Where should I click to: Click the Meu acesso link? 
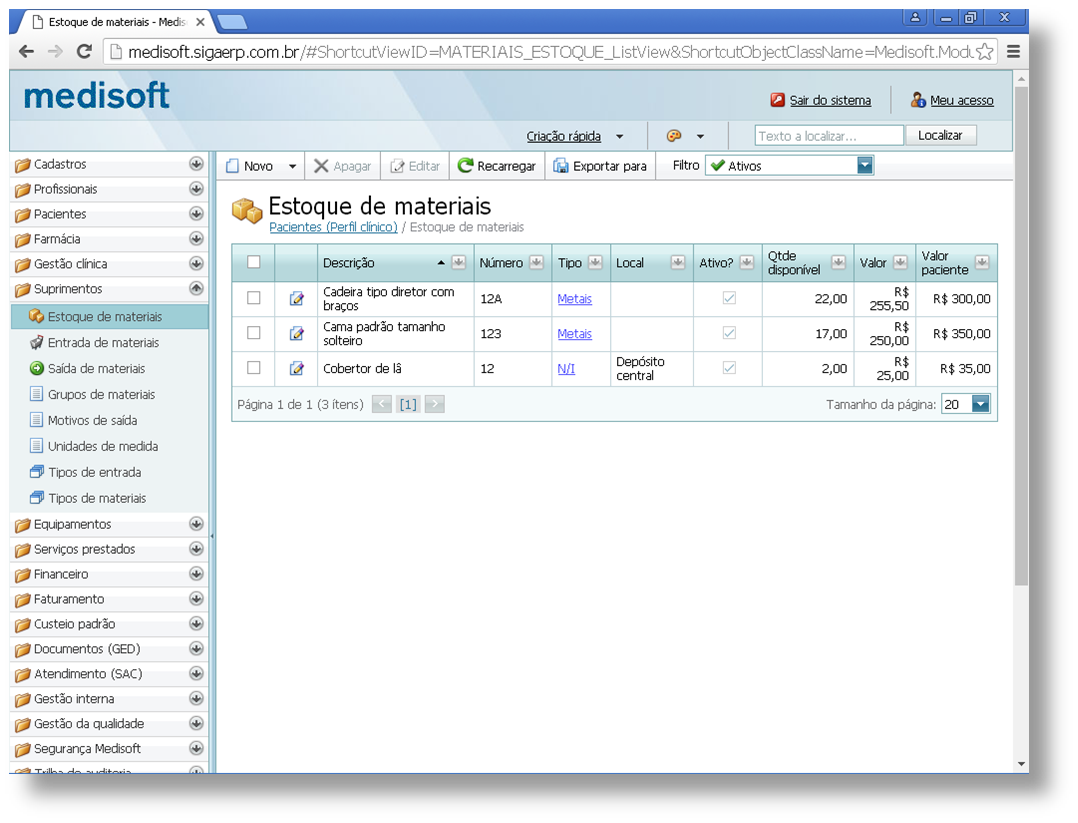click(962, 100)
